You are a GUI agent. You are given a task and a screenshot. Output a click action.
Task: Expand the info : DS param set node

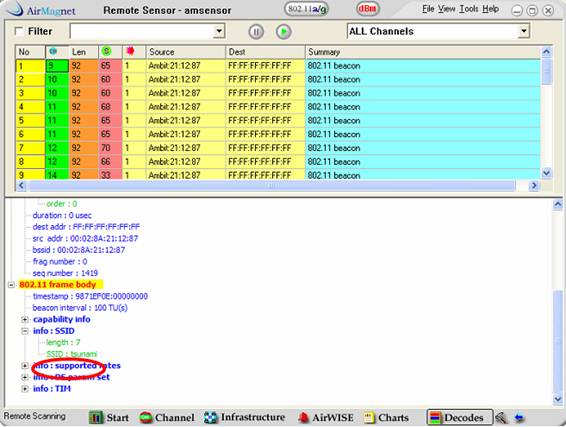point(25,377)
